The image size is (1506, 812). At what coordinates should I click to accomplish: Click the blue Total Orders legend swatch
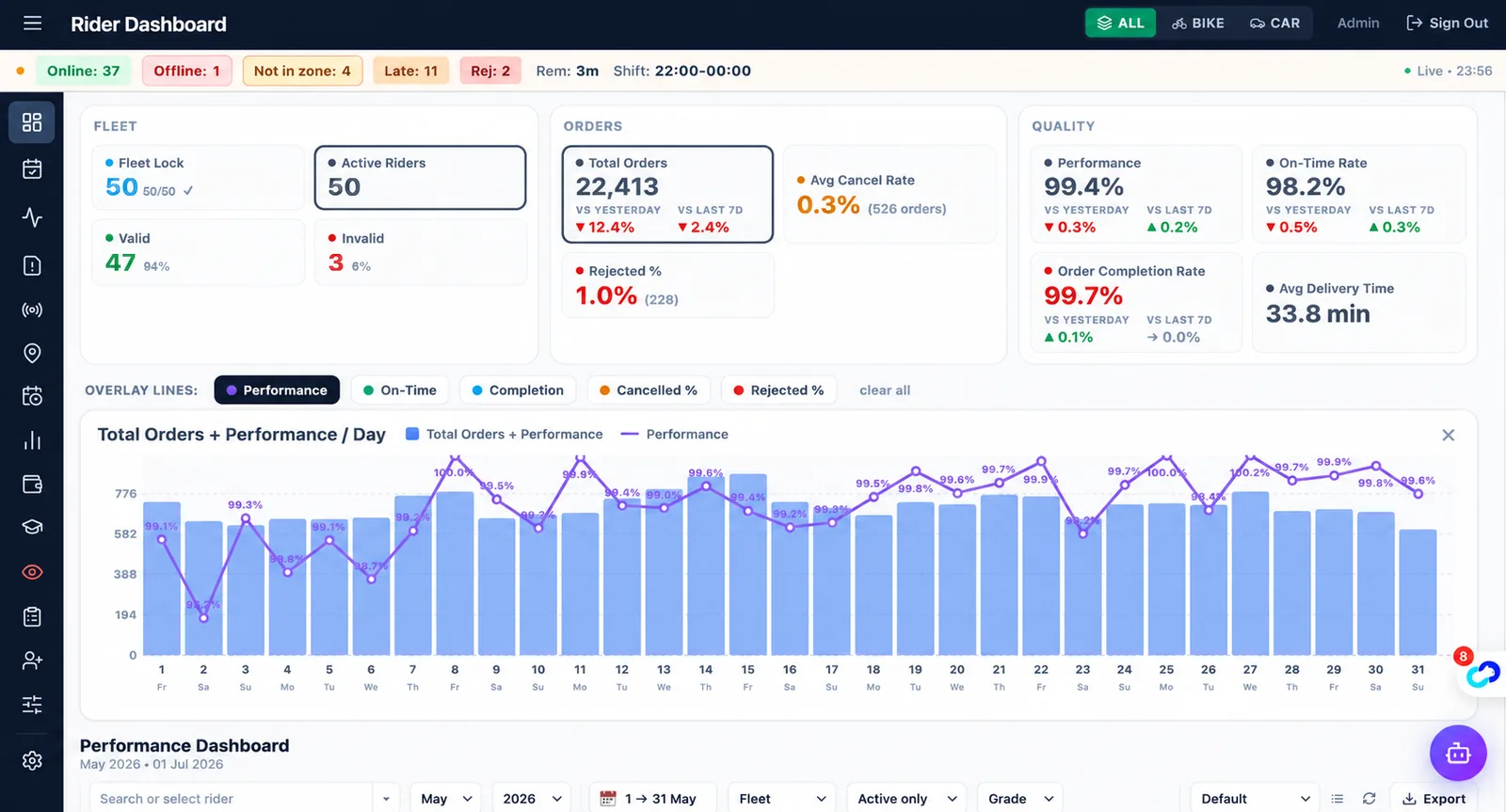coord(412,434)
